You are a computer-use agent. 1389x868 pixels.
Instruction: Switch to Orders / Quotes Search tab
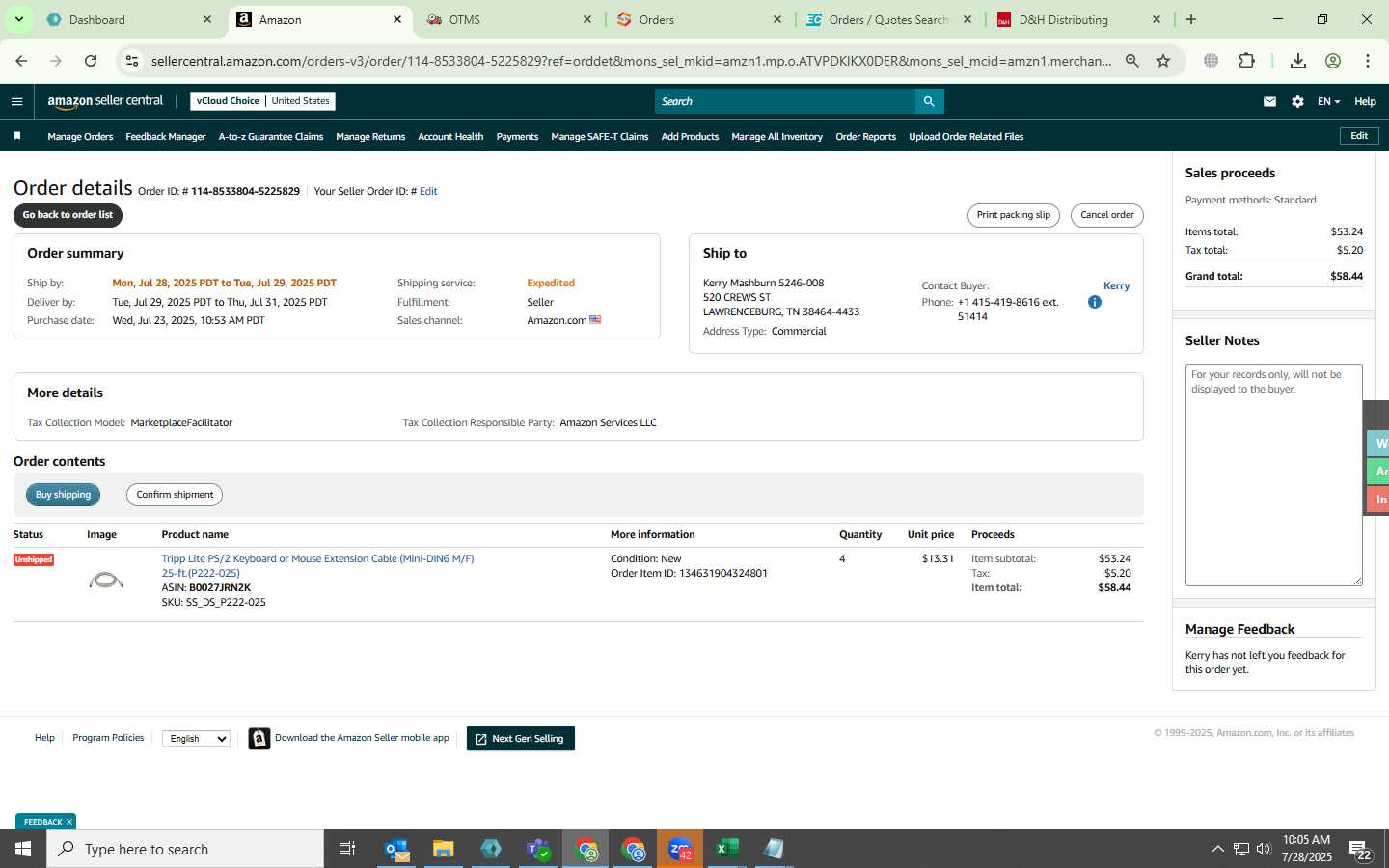[889, 19]
